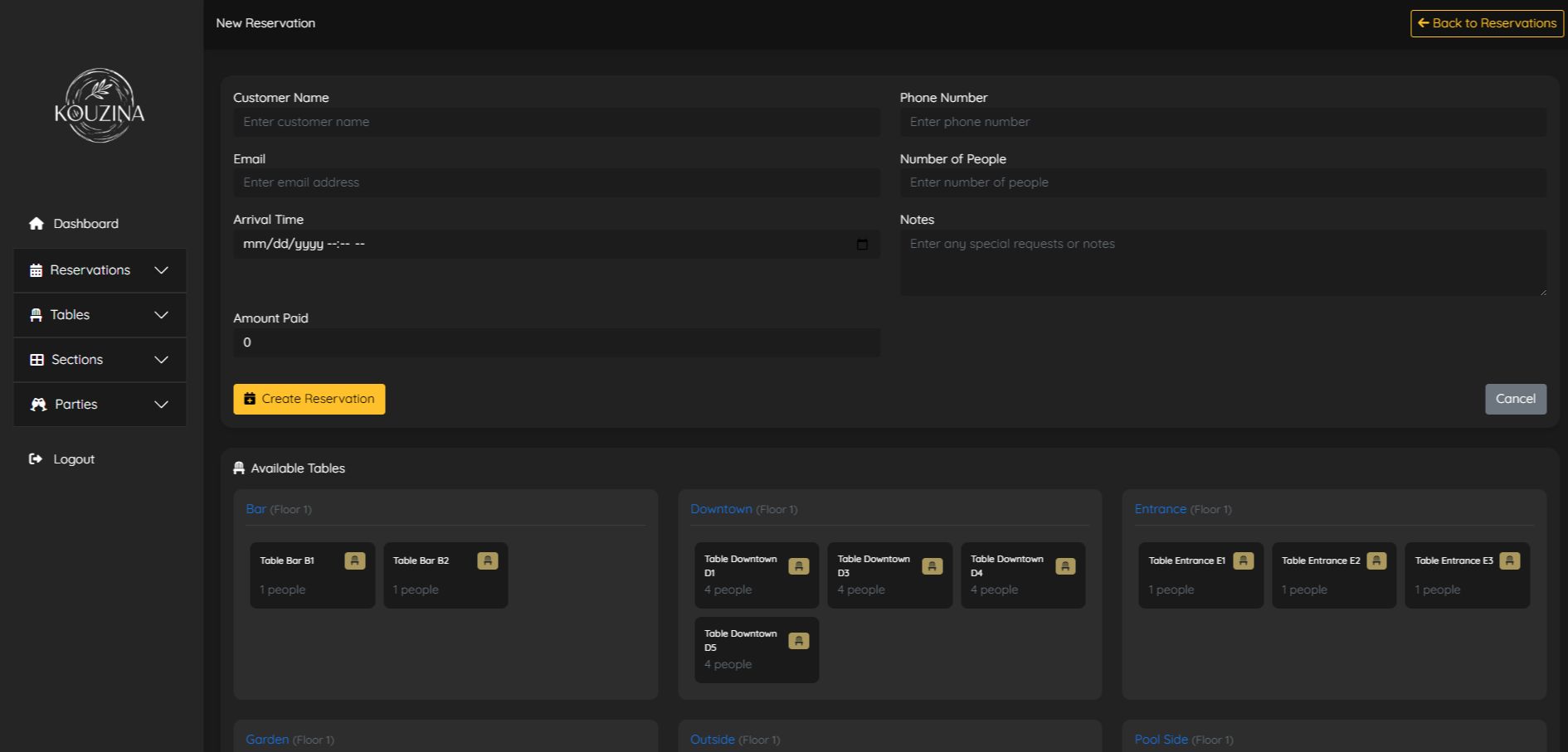
Task: Select the Table Downtown D5 label
Action: pos(741,641)
